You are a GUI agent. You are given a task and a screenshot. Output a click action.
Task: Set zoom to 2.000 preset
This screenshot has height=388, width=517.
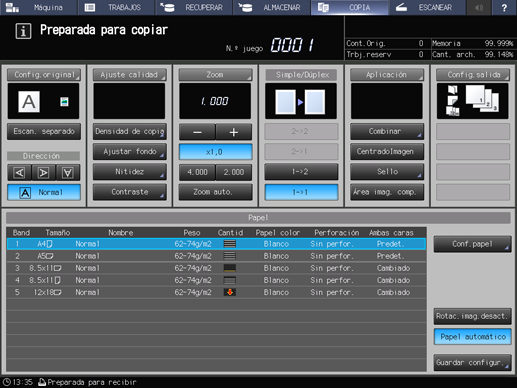coord(234,172)
